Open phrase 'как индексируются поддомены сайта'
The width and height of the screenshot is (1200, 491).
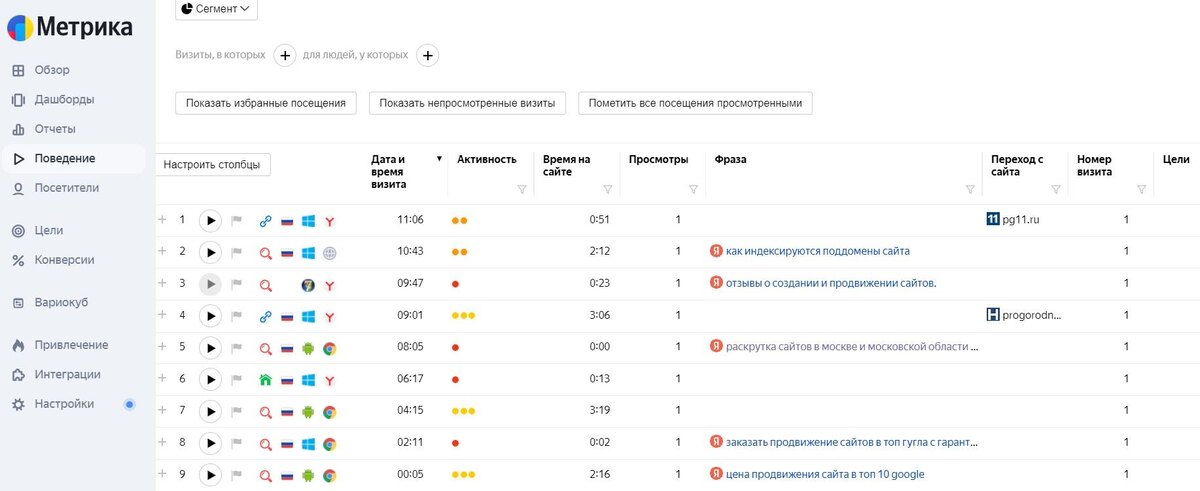pyautogui.click(x=818, y=251)
